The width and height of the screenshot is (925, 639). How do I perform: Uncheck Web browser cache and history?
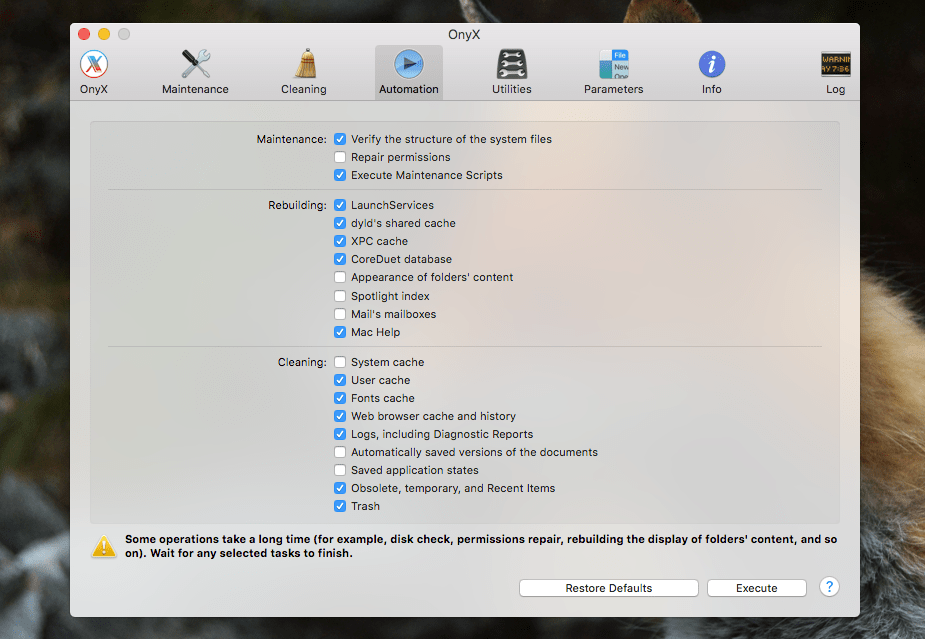point(340,416)
